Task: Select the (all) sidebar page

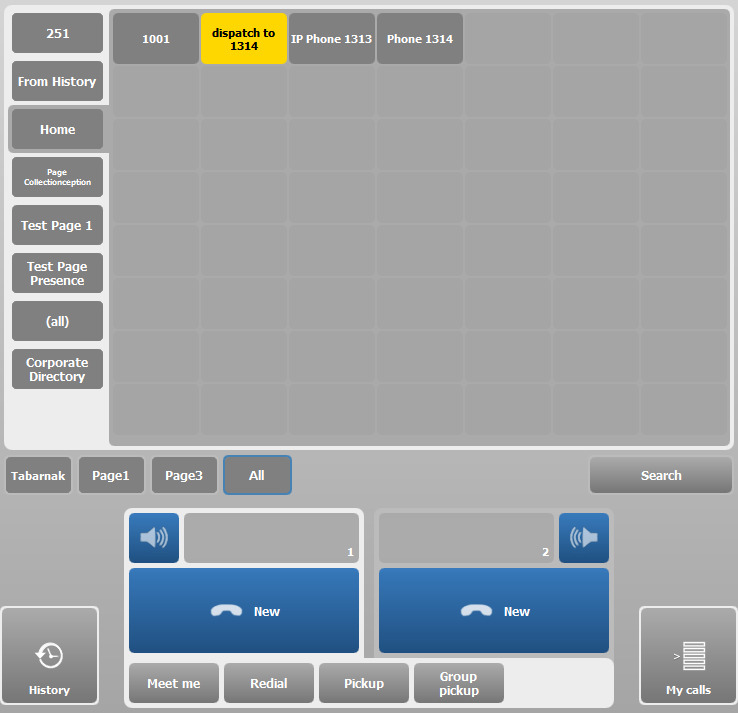Action: coord(57,321)
